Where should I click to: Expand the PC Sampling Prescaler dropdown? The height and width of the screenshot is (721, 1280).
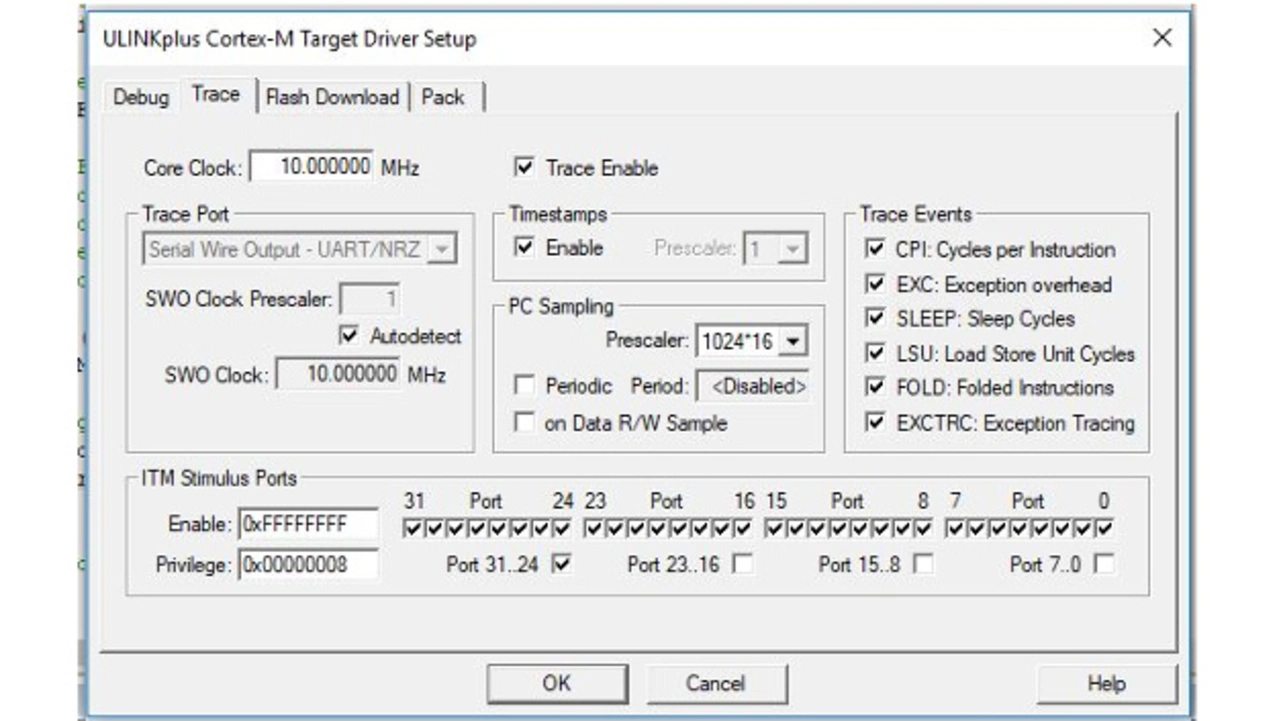point(793,342)
